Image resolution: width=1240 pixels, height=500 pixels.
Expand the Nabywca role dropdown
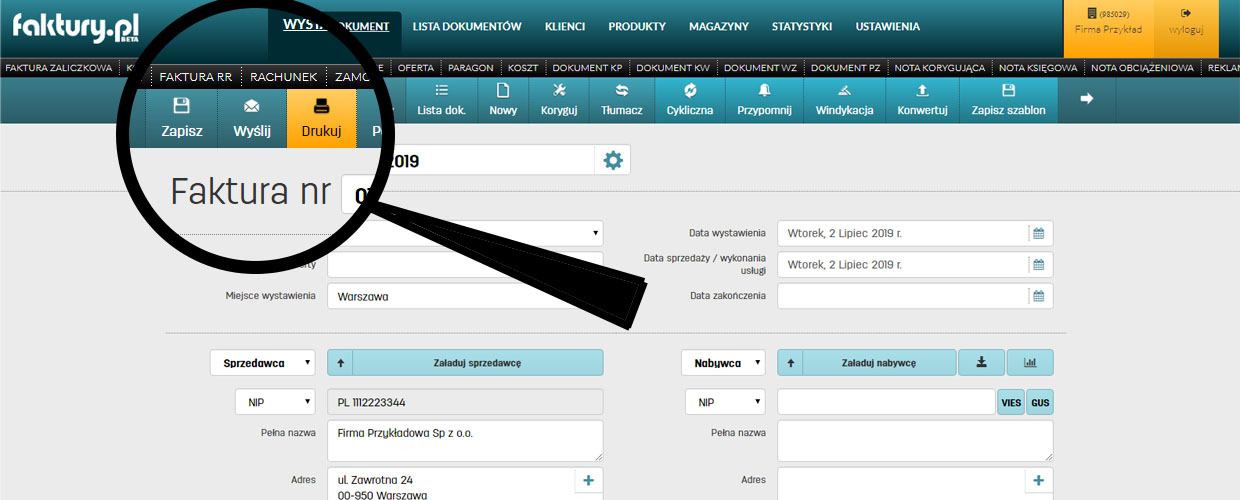723,363
